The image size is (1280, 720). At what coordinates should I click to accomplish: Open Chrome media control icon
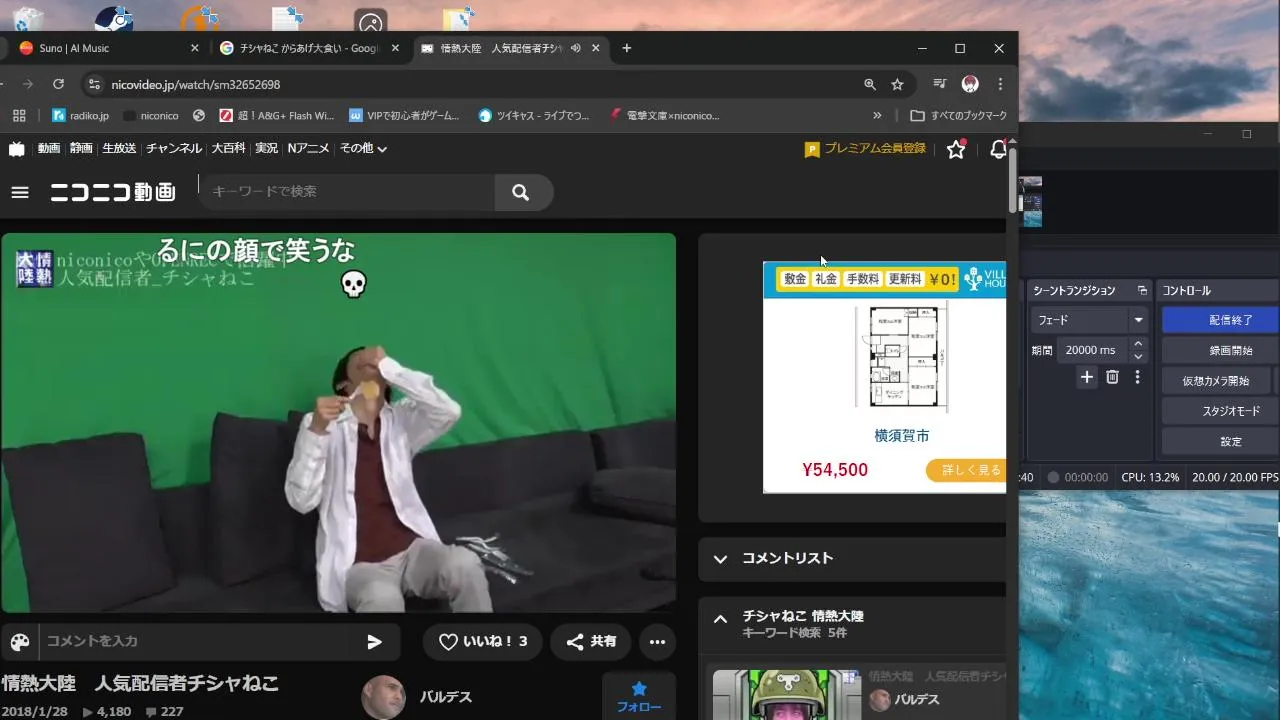(939, 85)
